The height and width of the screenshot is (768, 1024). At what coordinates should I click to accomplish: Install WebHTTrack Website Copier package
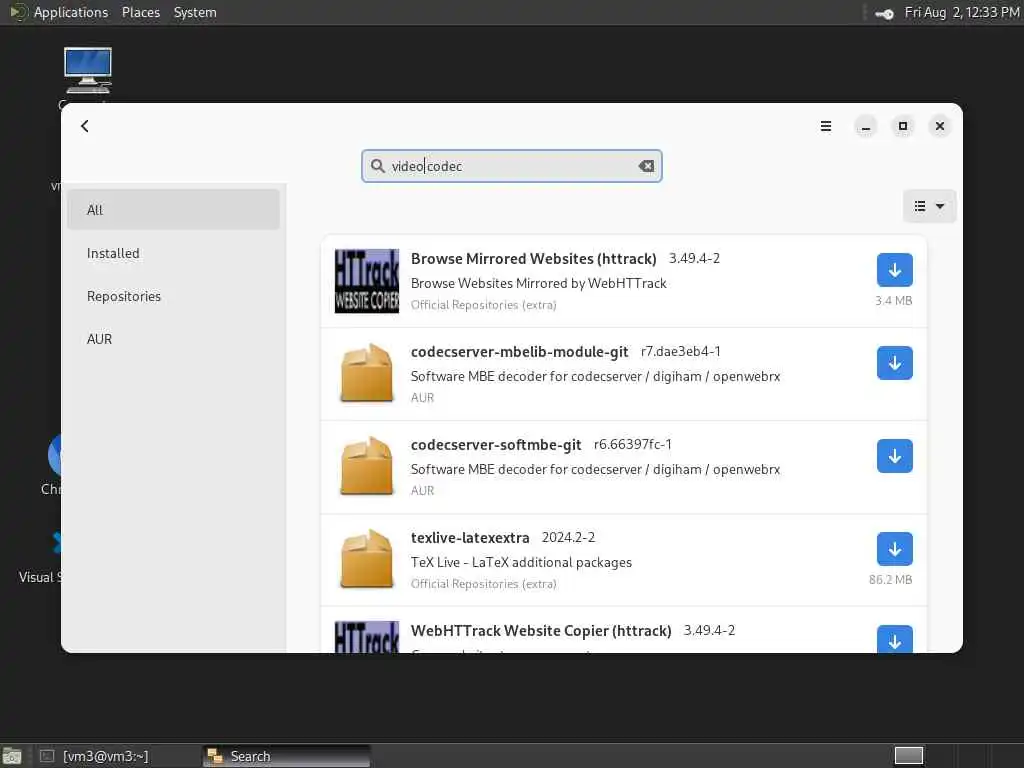pos(894,639)
